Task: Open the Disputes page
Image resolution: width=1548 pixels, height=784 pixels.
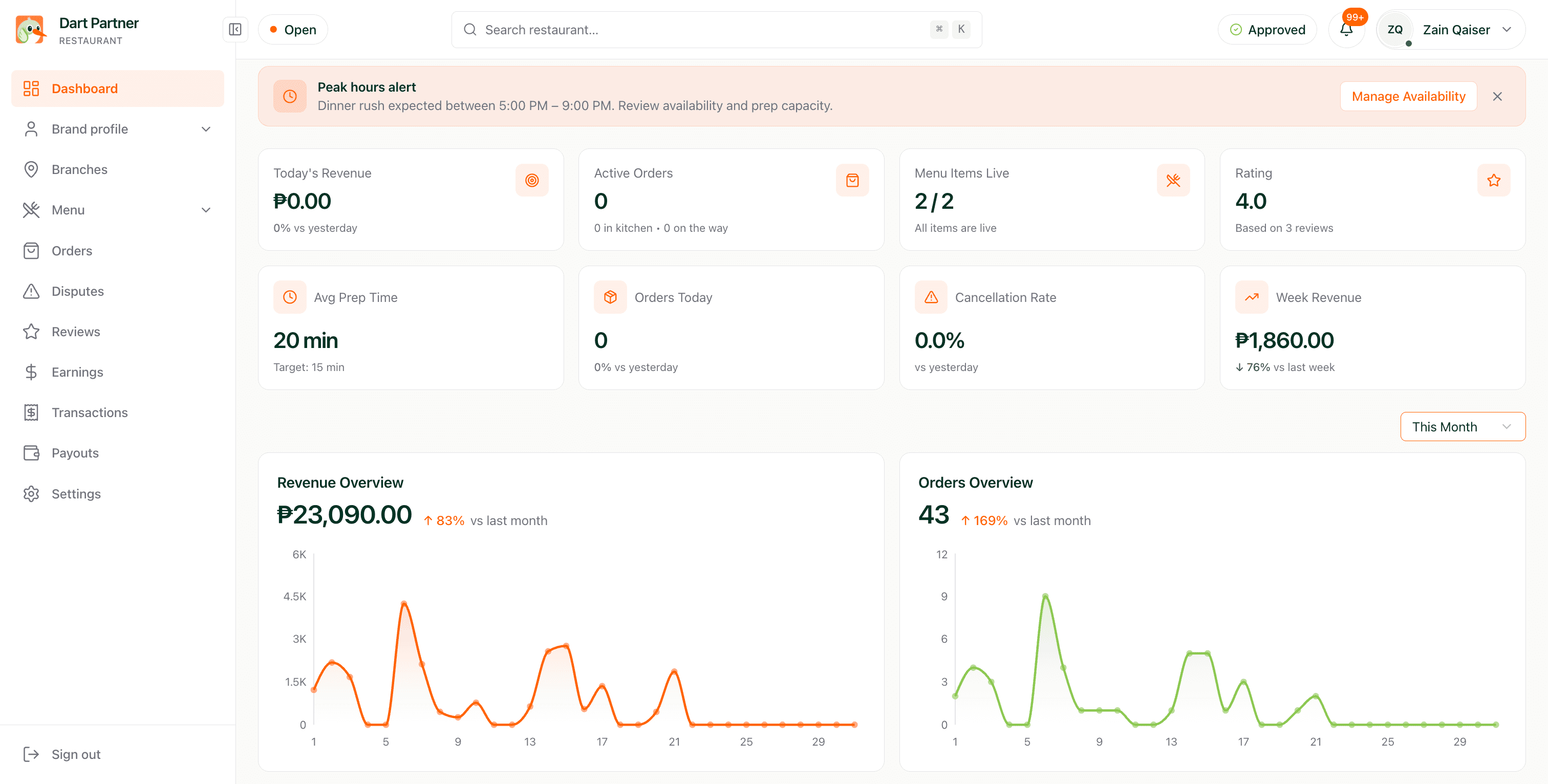Action: (x=118, y=291)
